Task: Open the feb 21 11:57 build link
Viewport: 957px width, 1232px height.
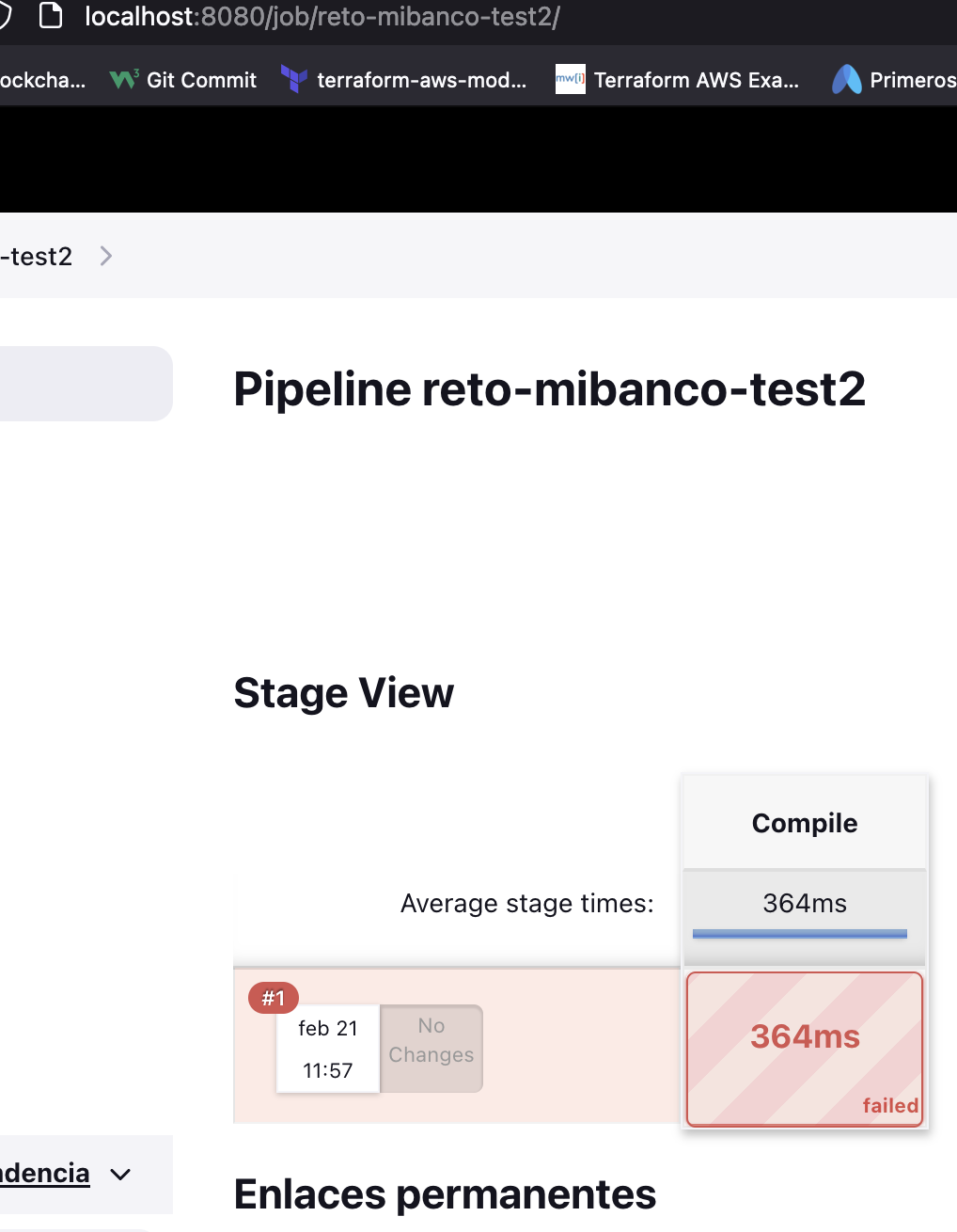Action: point(327,1048)
